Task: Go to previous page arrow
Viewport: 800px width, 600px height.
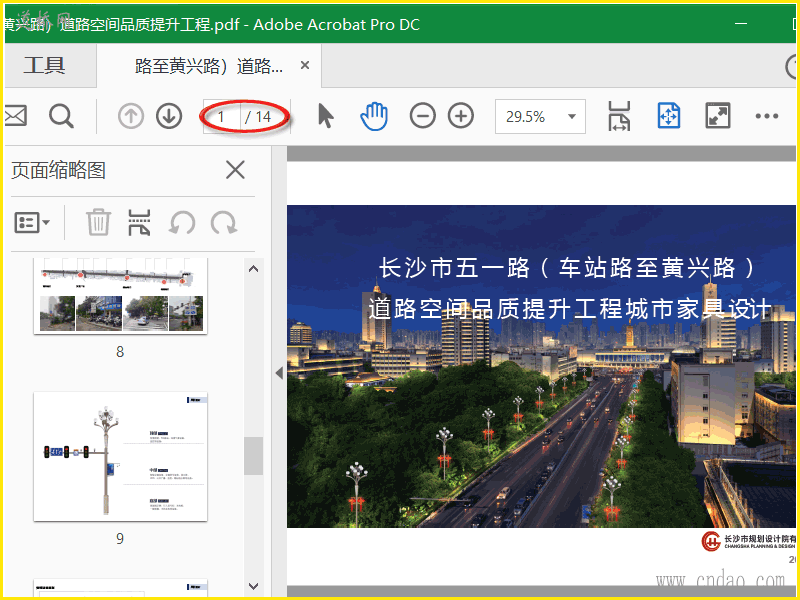Action: (x=131, y=116)
